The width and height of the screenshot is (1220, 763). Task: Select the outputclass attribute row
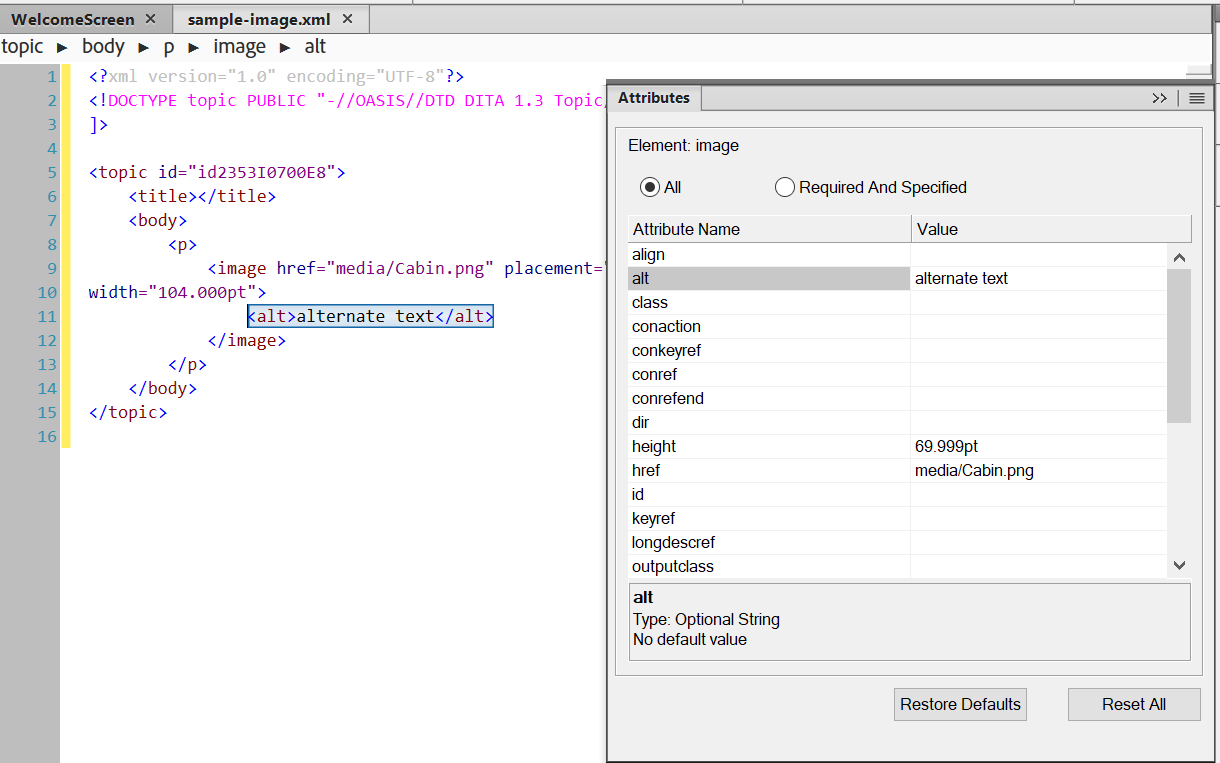(x=672, y=566)
